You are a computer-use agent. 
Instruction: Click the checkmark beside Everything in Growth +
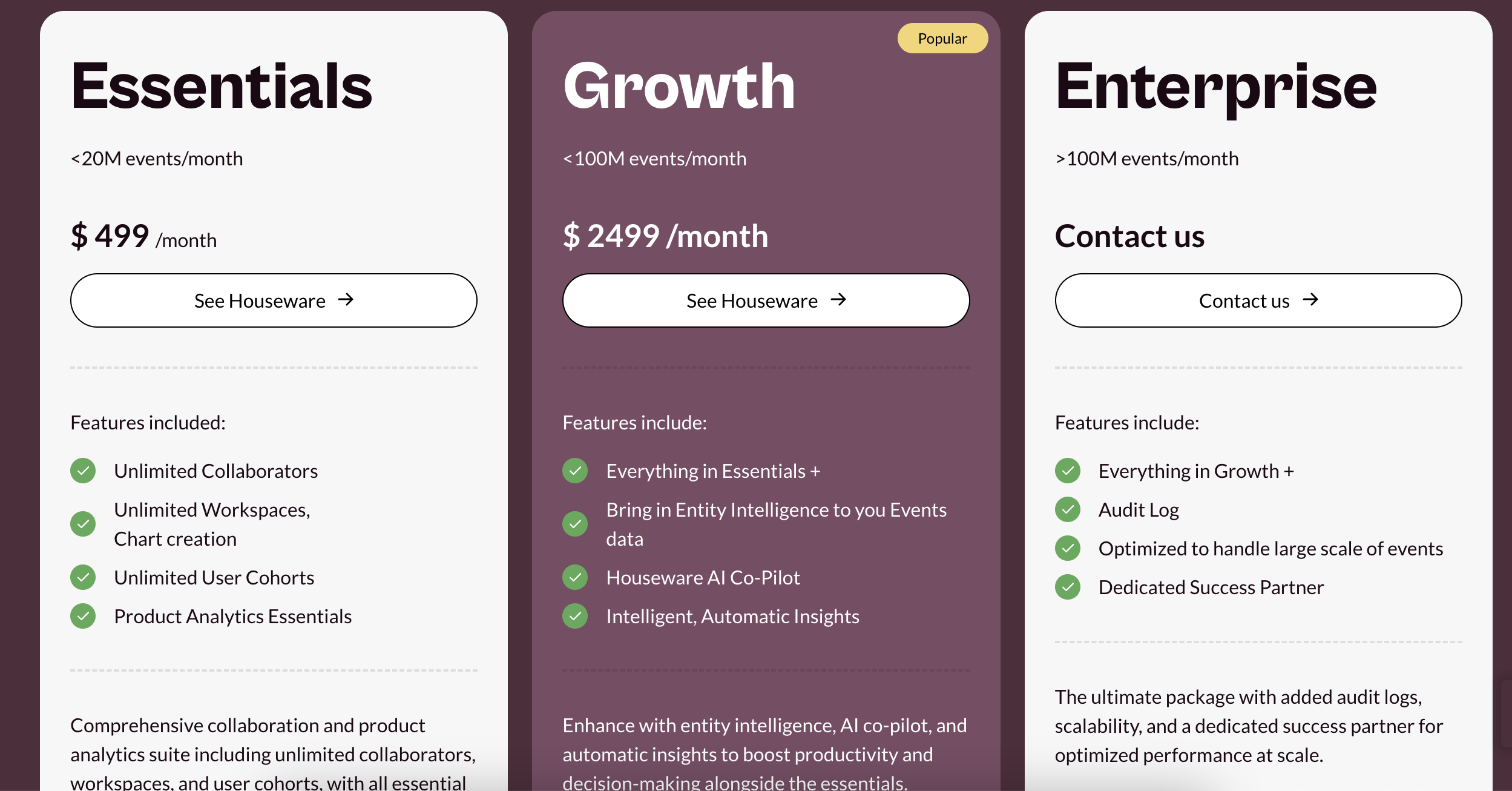[x=1068, y=471]
